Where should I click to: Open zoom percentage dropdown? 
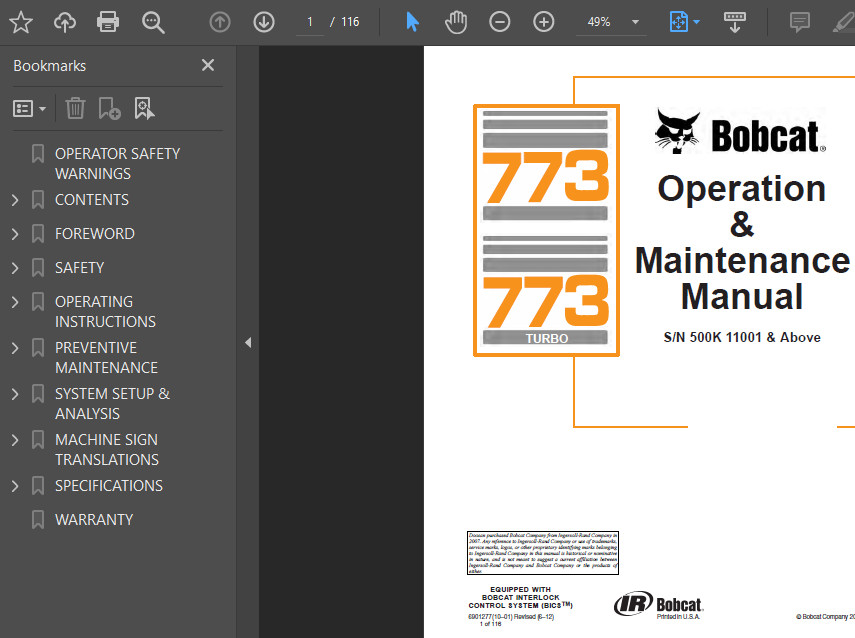635,22
